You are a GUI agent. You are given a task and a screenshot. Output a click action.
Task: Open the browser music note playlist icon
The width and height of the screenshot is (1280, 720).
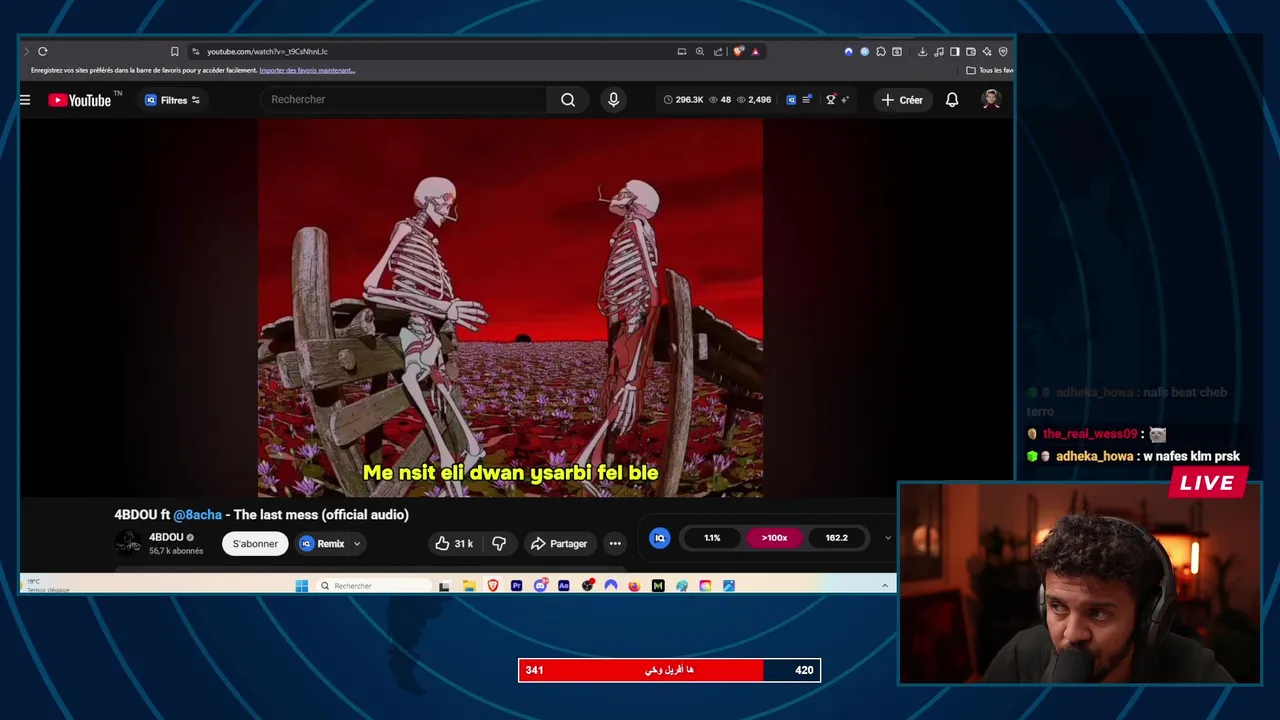coord(938,51)
